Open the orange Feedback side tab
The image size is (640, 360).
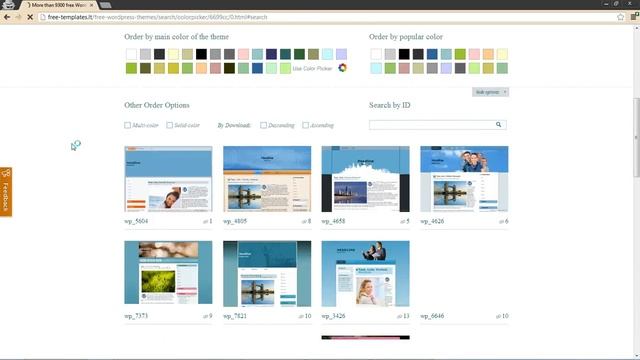point(6,192)
